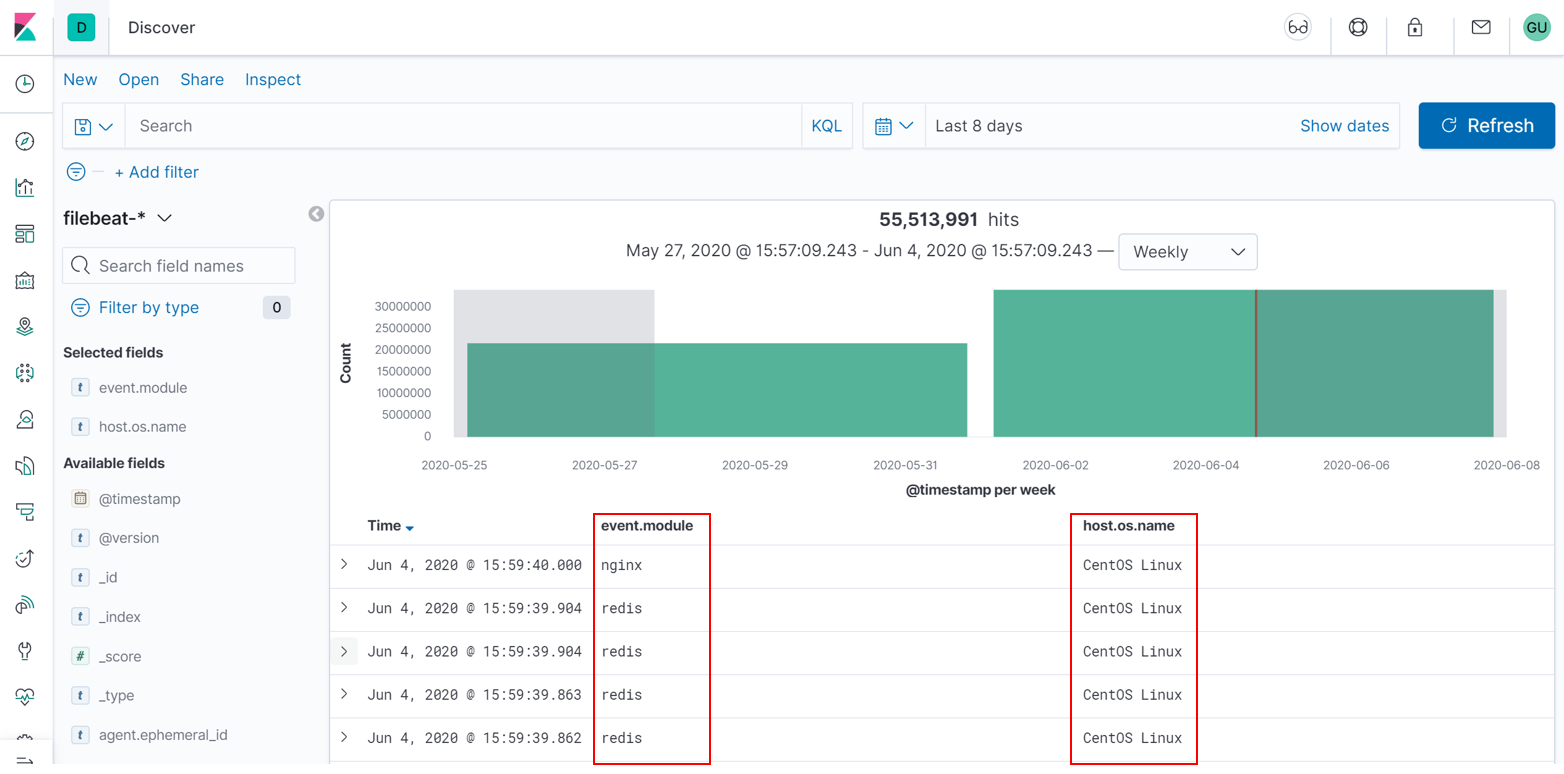Open the SIEM sidebar icon
Viewport: 1564px width, 774px height.
(x=25, y=605)
